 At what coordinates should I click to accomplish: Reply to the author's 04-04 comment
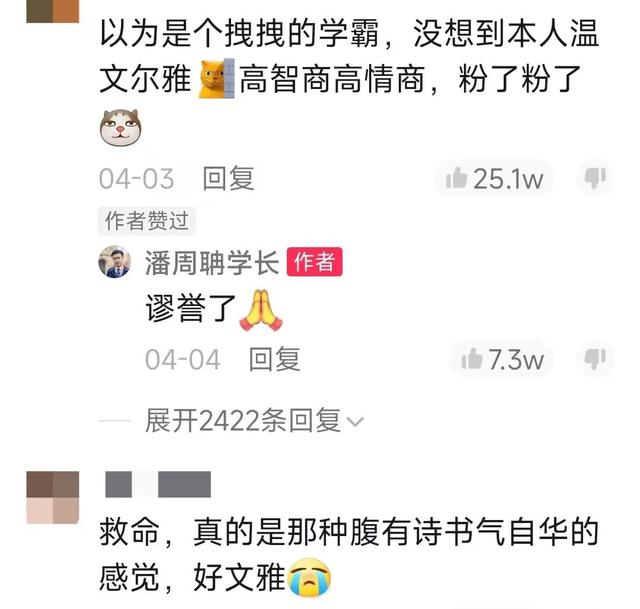[x=275, y=359]
